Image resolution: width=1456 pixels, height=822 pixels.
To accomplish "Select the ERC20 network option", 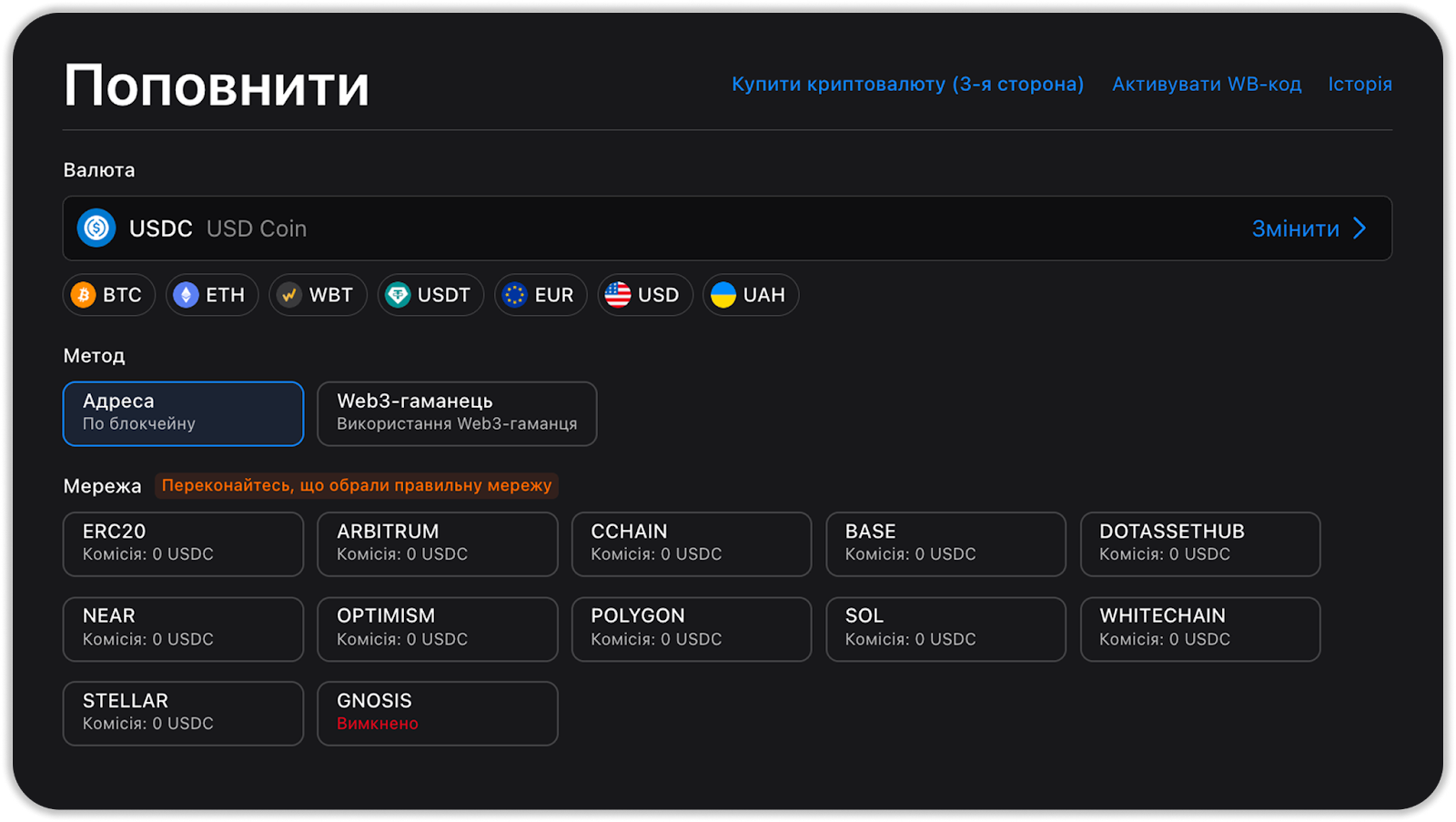I will [x=183, y=543].
